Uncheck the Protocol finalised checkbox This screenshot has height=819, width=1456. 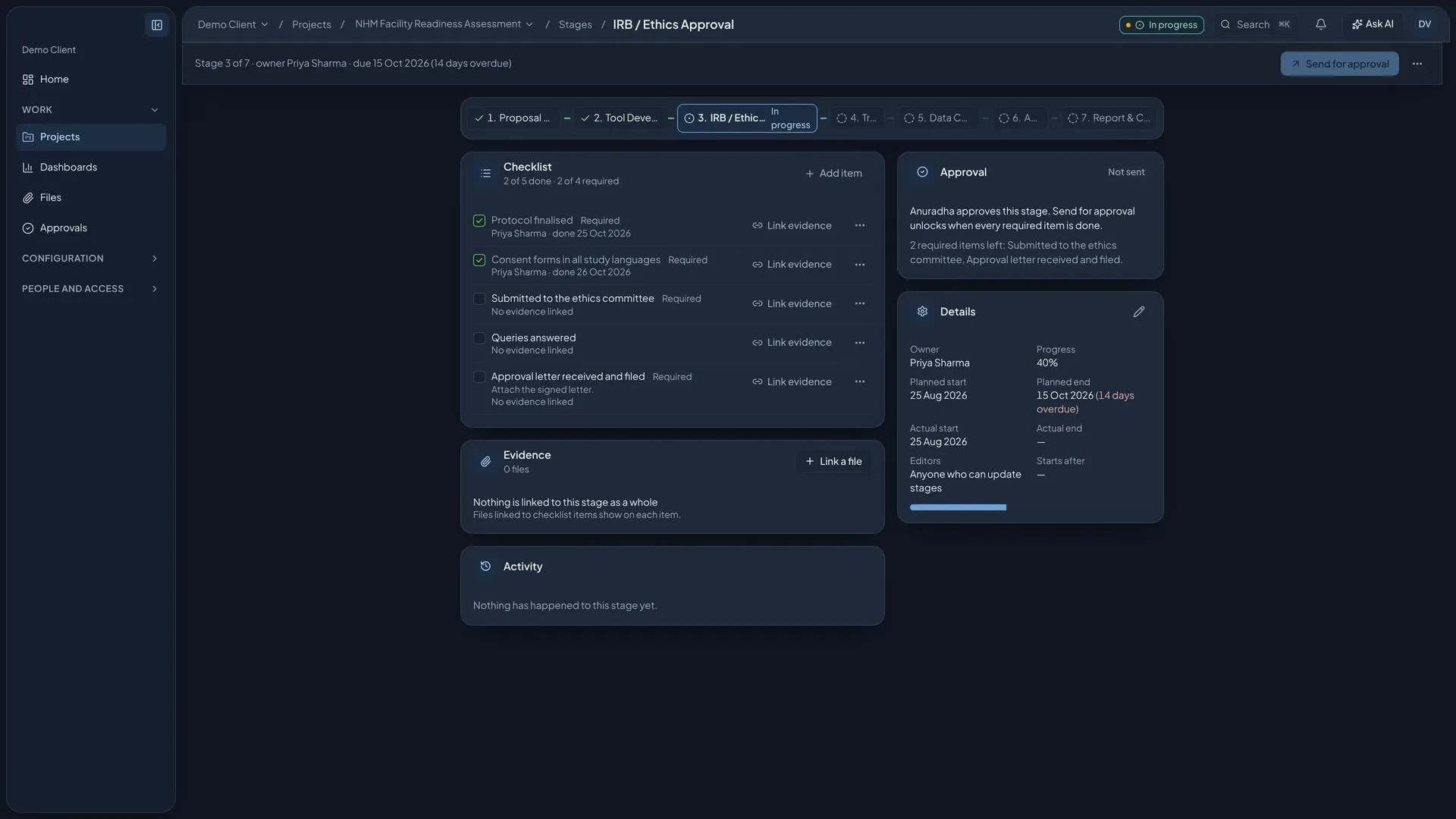coord(479,221)
